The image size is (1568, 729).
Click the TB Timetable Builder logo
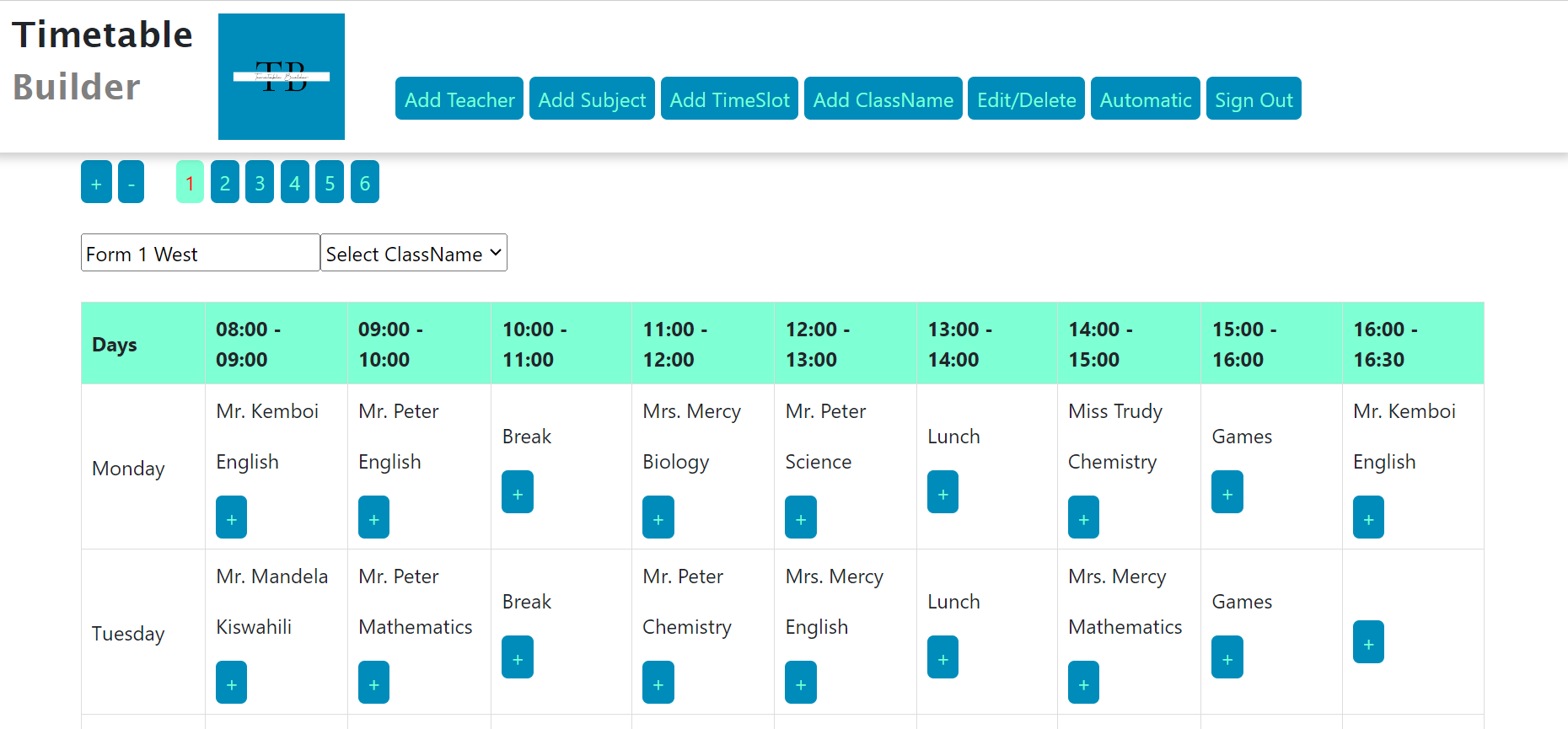281,77
